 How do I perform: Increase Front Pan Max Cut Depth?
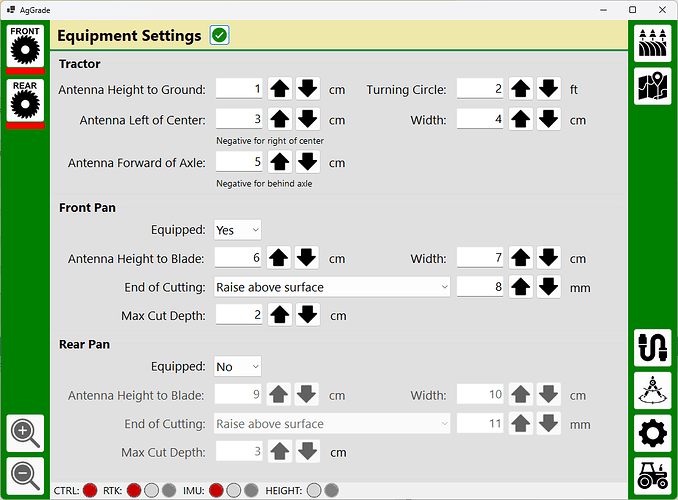coord(279,315)
